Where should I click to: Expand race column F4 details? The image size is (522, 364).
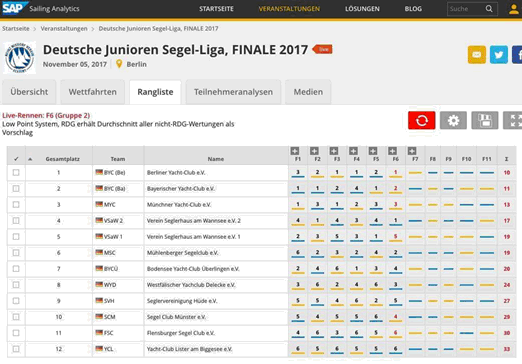pyautogui.click(x=353, y=151)
